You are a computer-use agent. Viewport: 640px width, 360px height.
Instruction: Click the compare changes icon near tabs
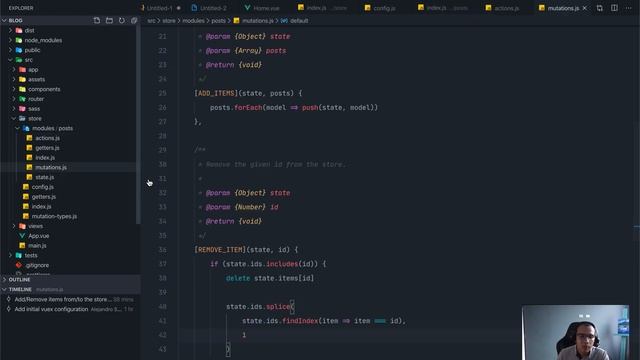[x=600, y=8]
